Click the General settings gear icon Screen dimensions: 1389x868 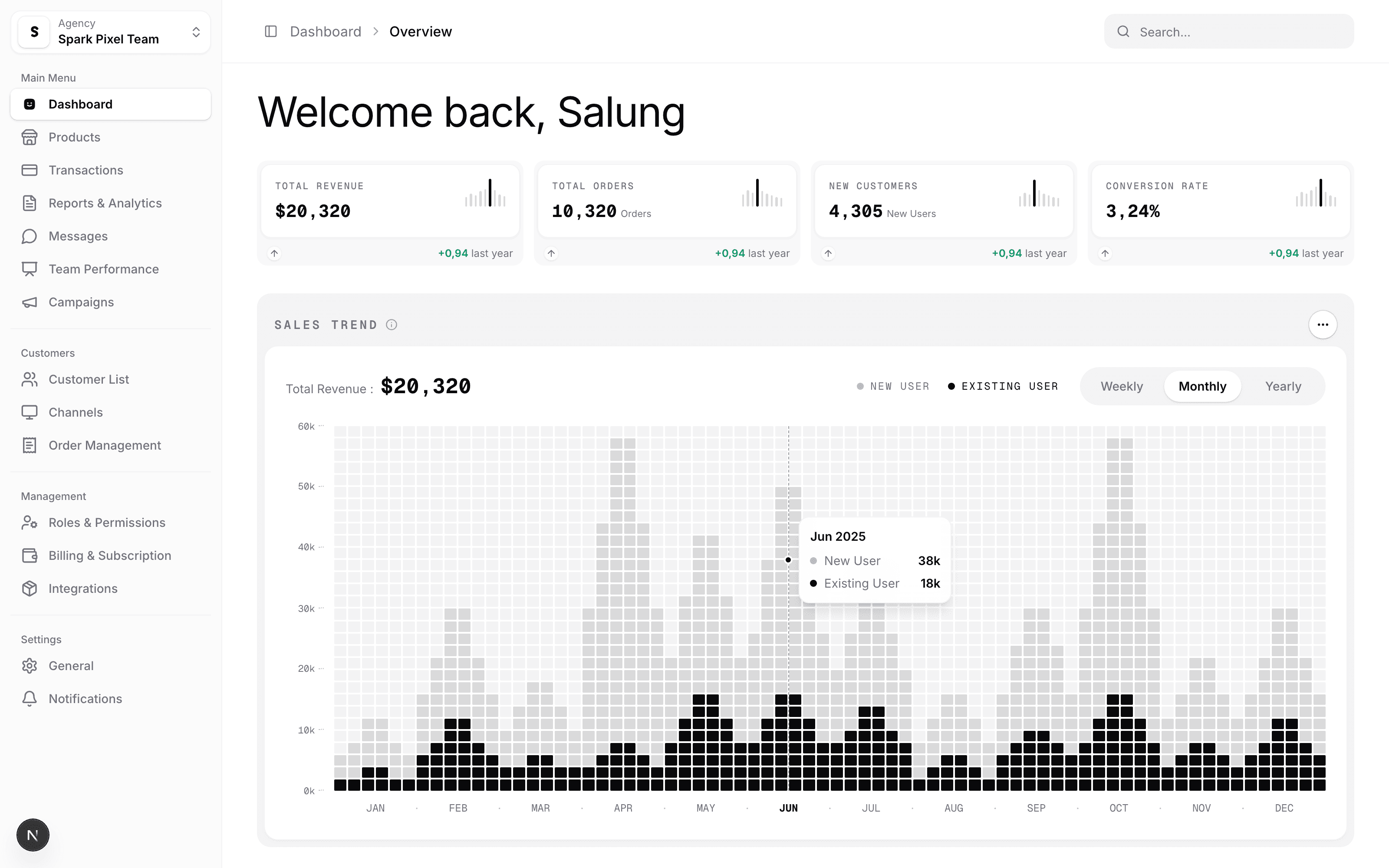click(x=29, y=666)
